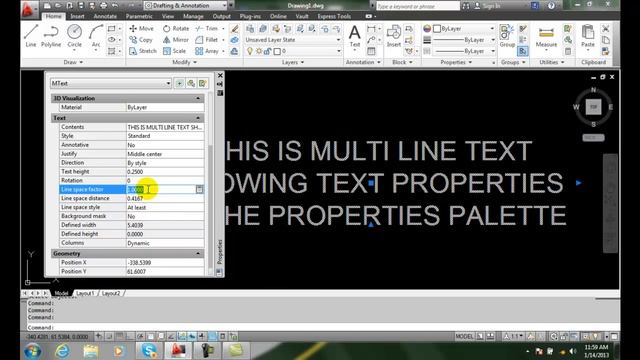This screenshot has width=640, height=360.
Task: Switch to the View ribbon tab
Action: tap(168, 16)
